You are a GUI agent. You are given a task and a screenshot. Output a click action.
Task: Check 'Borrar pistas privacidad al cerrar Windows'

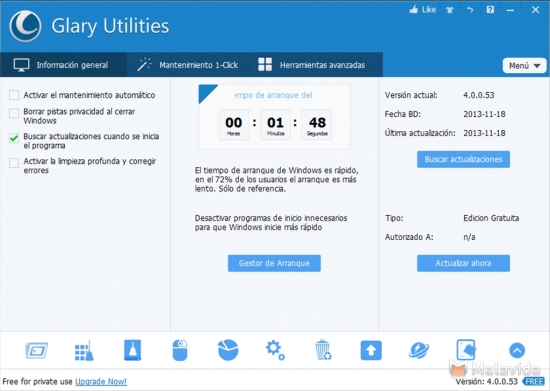pos(14,113)
